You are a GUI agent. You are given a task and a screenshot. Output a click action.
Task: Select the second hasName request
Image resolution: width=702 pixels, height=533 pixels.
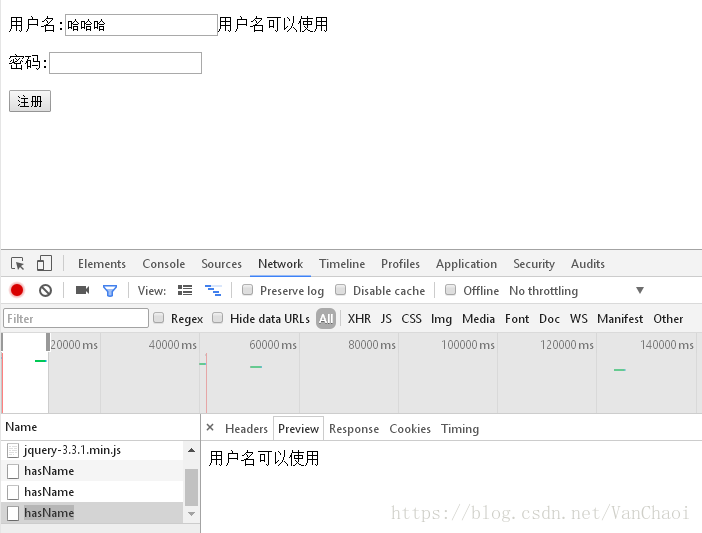[92, 492]
